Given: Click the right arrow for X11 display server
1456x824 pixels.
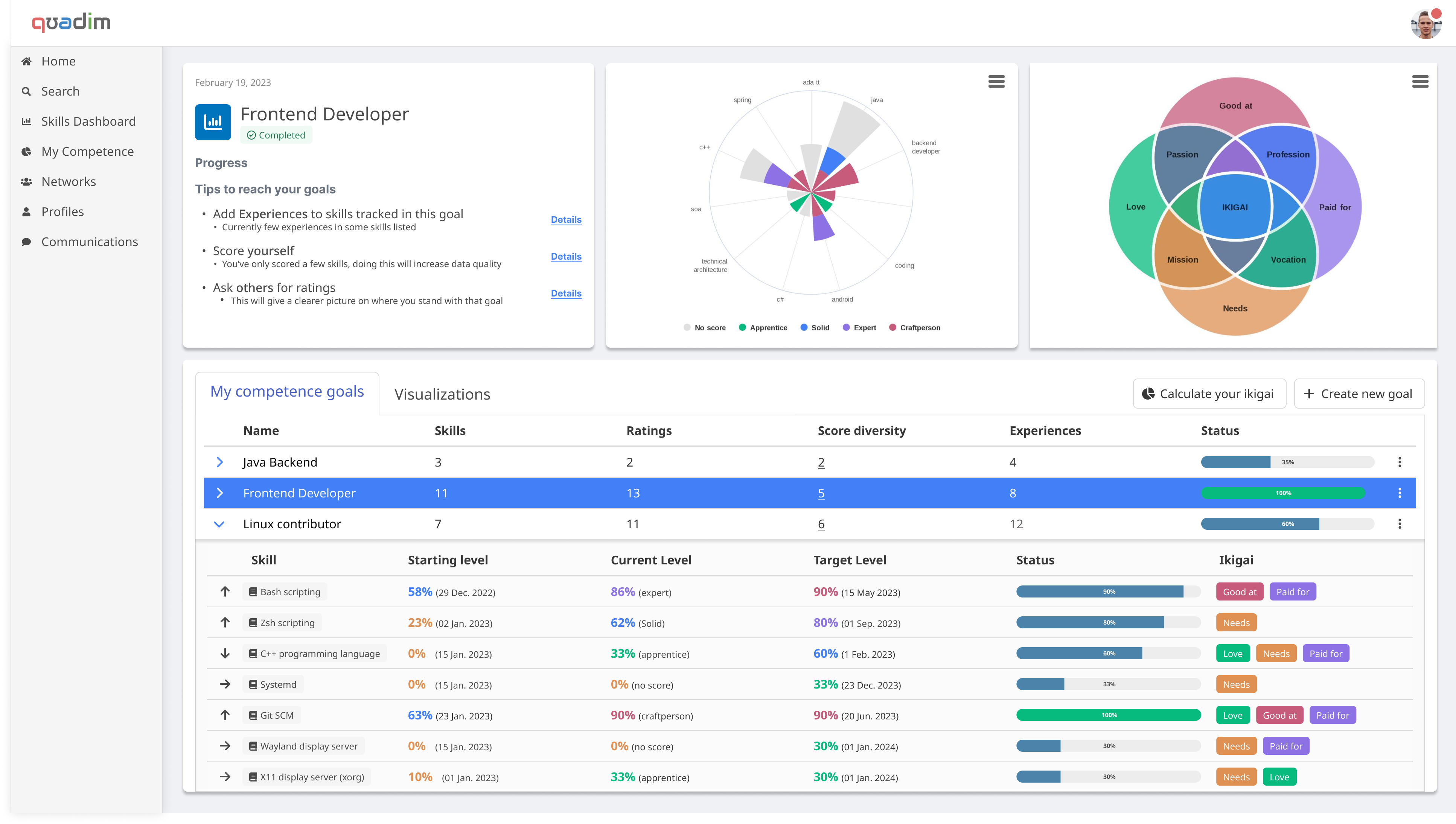Looking at the screenshot, I should pos(225,777).
